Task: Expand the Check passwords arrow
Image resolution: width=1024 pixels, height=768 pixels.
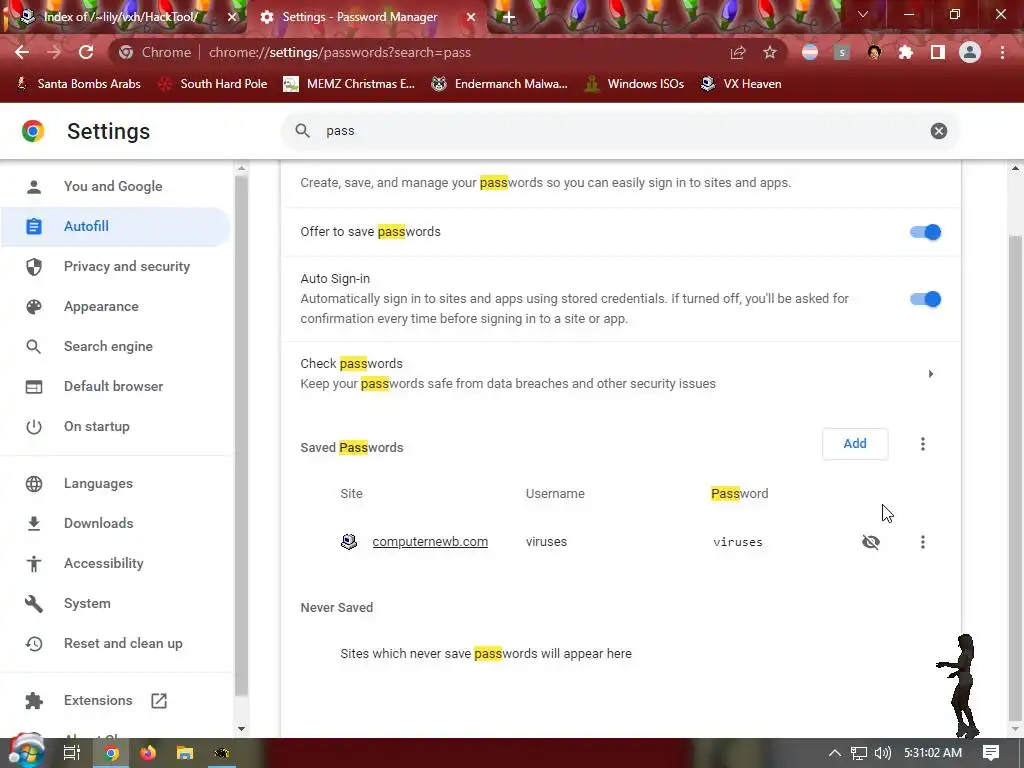Action: click(931, 374)
